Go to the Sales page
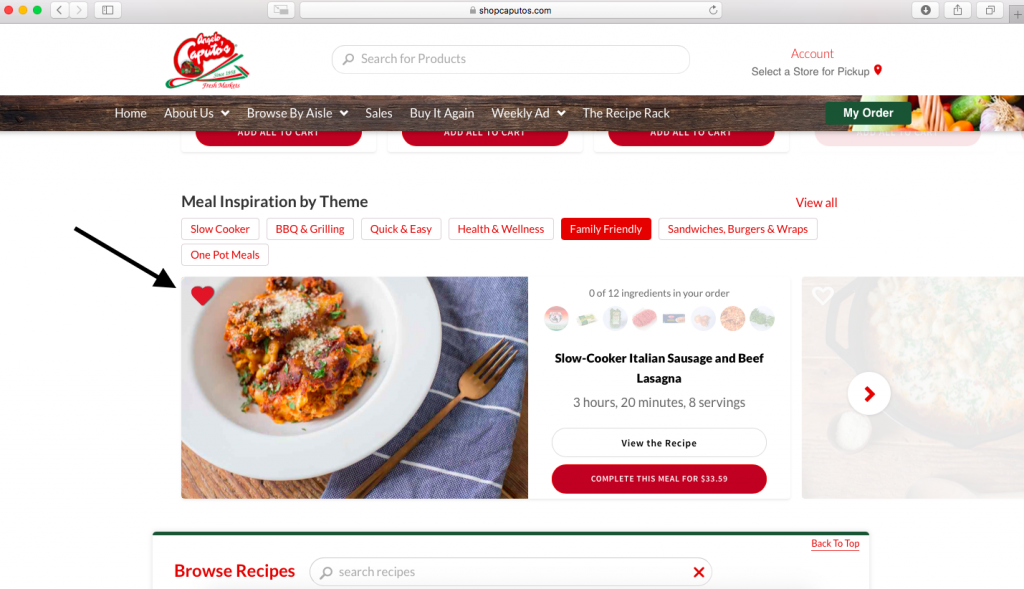 [x=379, y=113]
